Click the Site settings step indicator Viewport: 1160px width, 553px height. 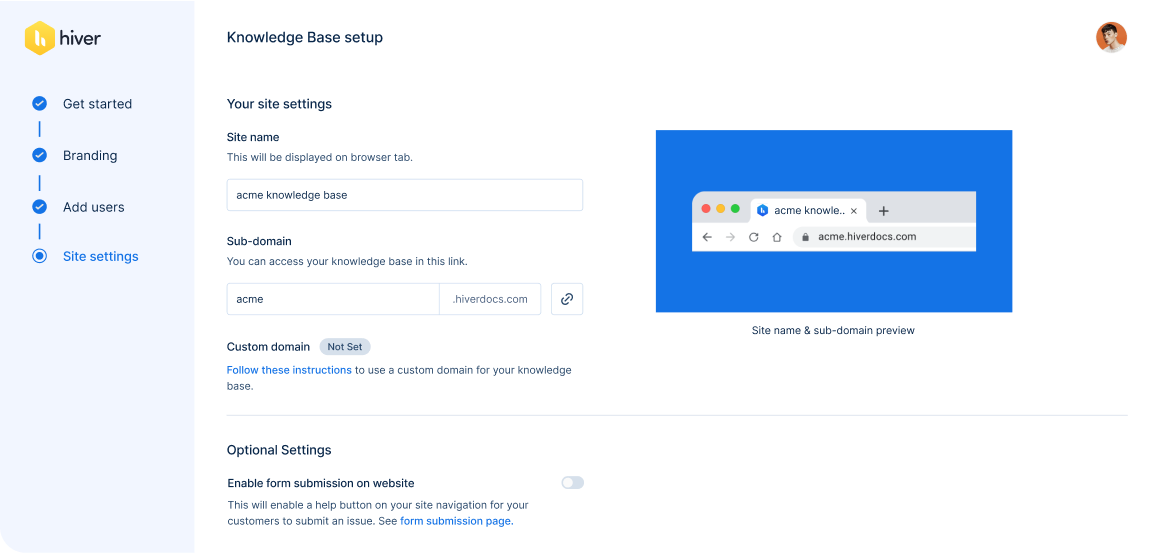pos(39,257)
